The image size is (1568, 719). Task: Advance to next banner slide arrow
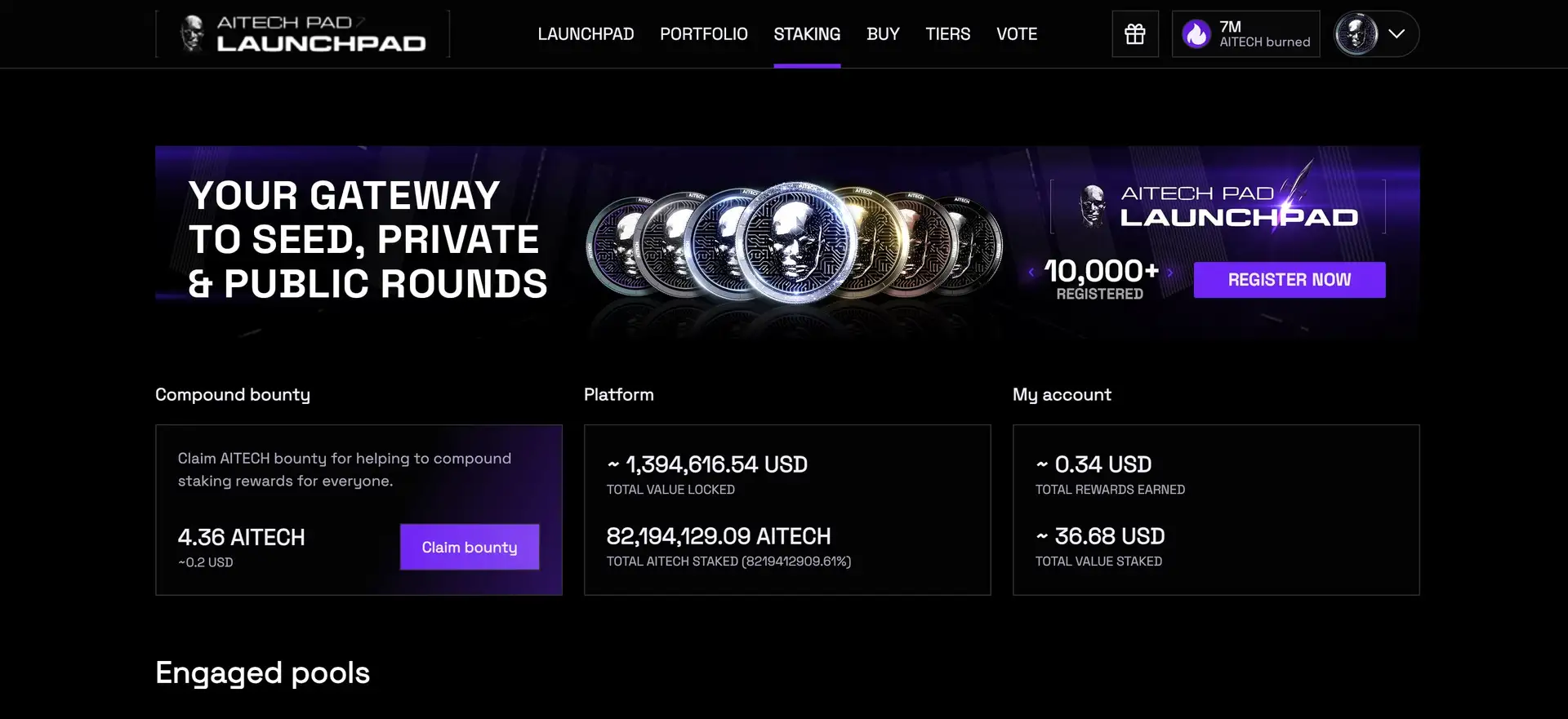tap(1170, 273)
